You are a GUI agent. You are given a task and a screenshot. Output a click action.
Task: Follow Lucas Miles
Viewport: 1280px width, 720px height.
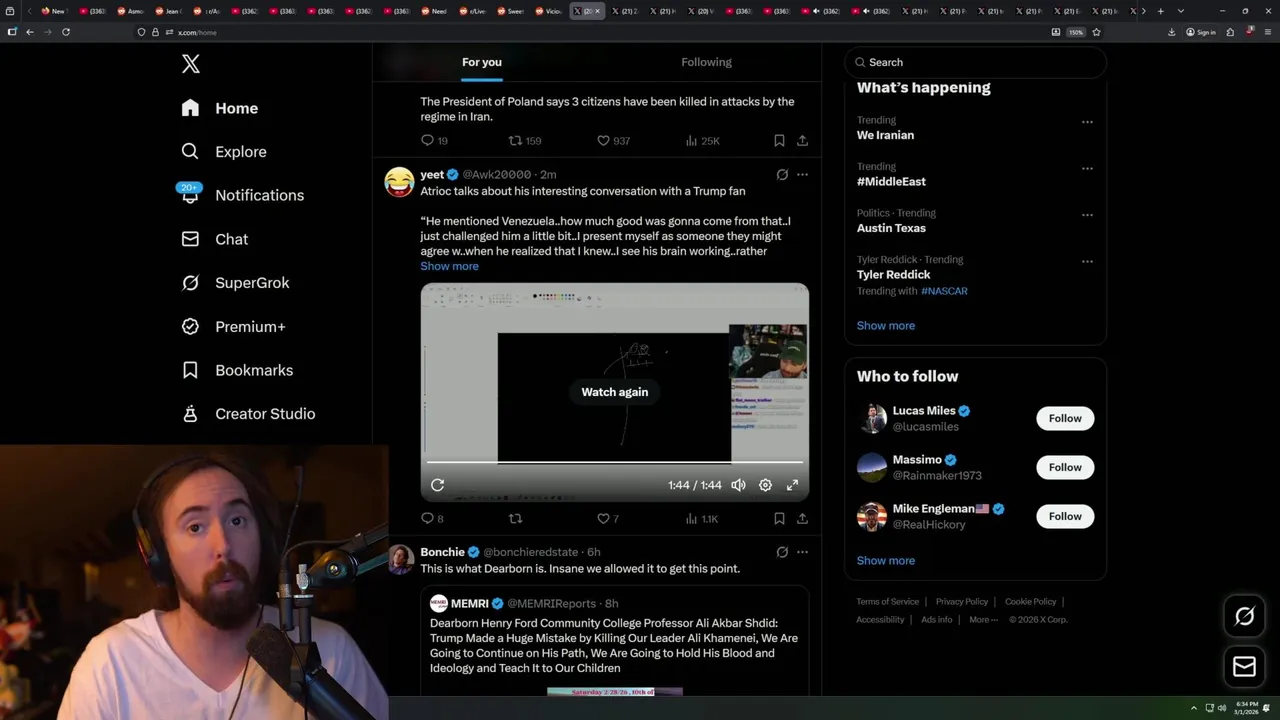(1065, 418)
